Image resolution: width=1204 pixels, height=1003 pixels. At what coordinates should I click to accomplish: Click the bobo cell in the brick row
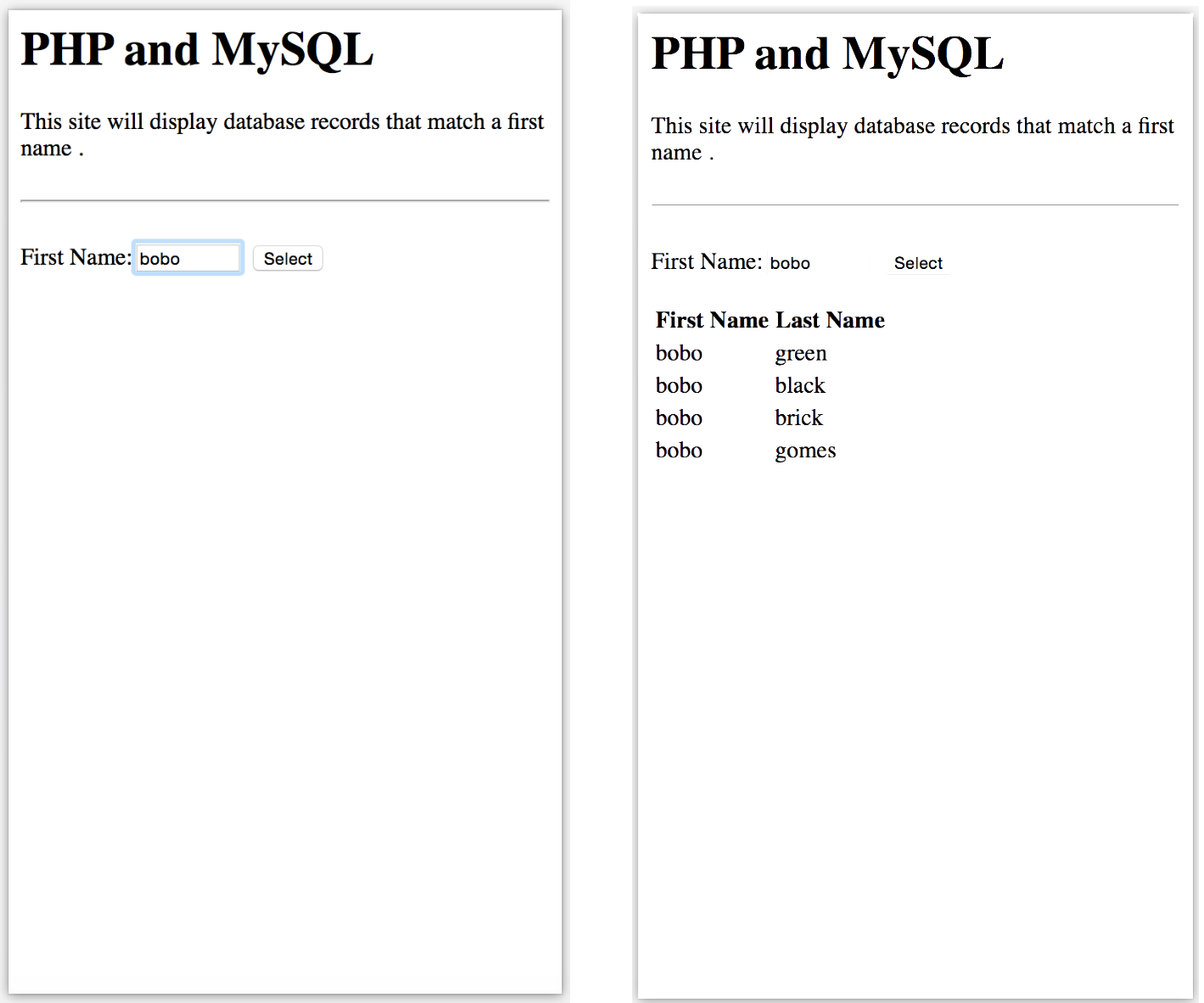pos(679,417)
